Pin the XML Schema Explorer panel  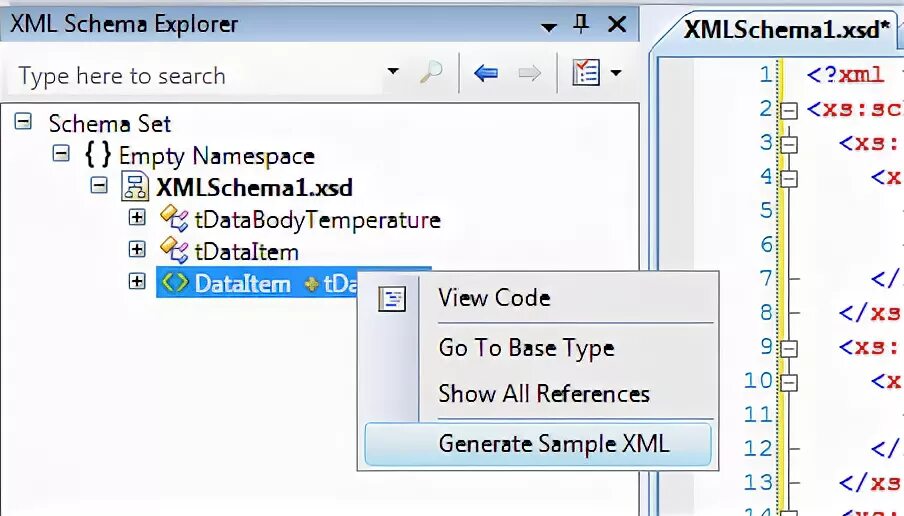coord(581,24)
